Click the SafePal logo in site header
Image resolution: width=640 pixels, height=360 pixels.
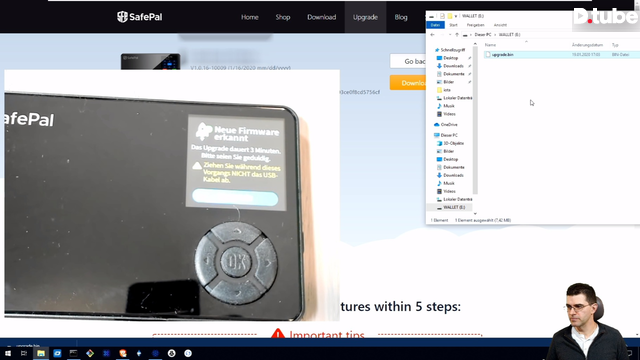[x=140, y=17]
